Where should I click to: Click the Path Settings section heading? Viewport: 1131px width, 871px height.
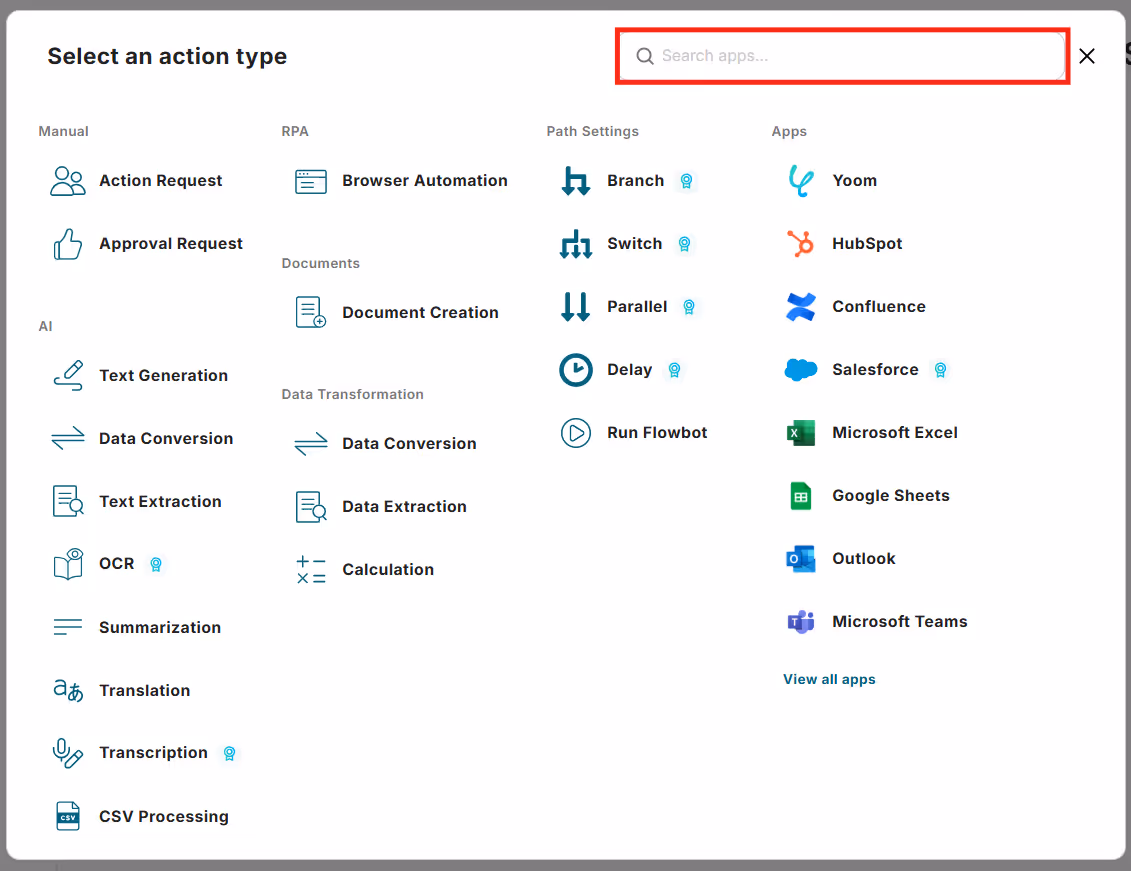(592, 131)
